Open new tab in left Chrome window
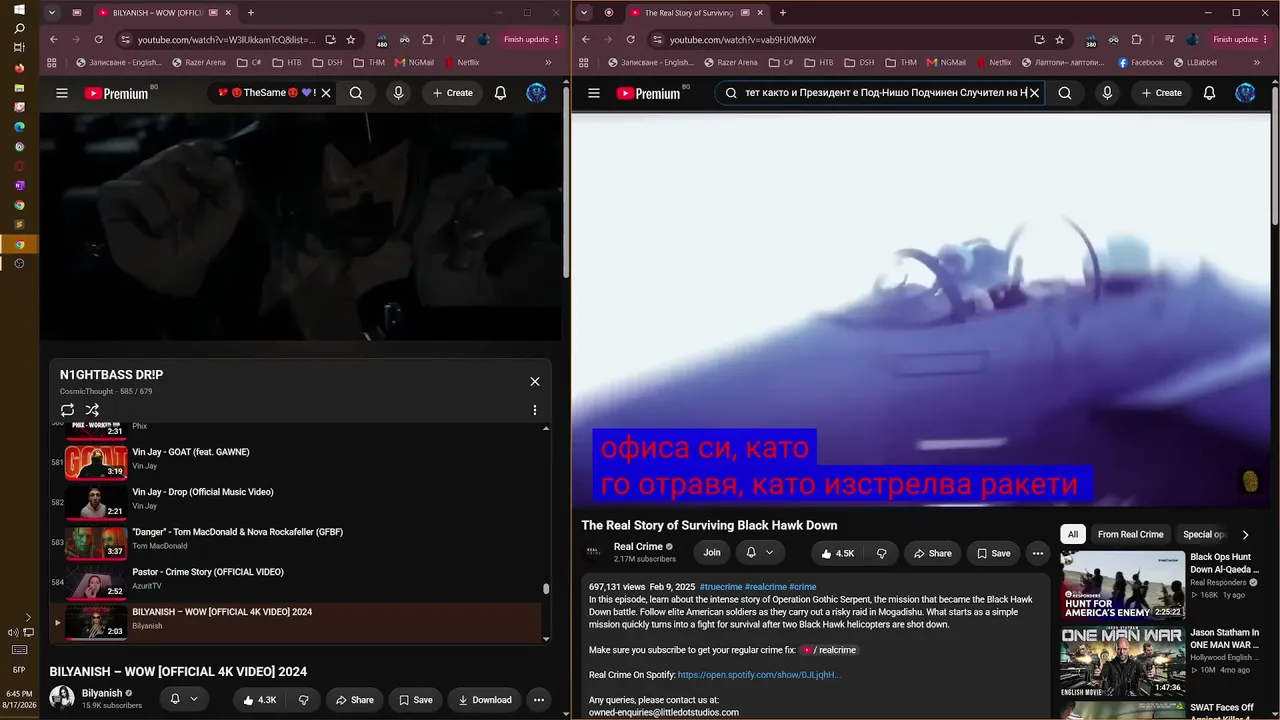Image resolution: width=1280 pixels, height=720 pixels. pos(250,13)
